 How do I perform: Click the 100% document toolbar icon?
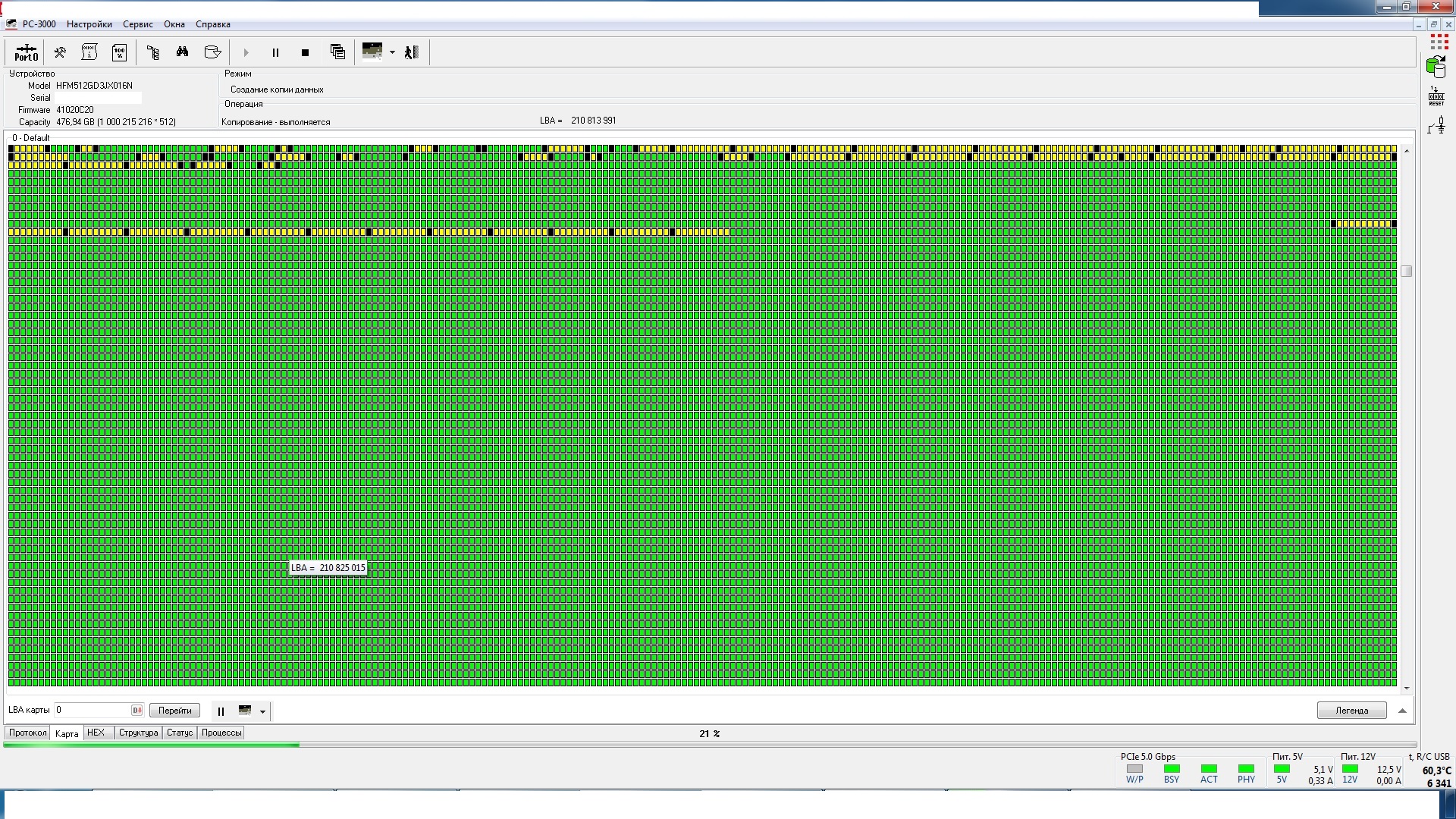click(119, 52)
